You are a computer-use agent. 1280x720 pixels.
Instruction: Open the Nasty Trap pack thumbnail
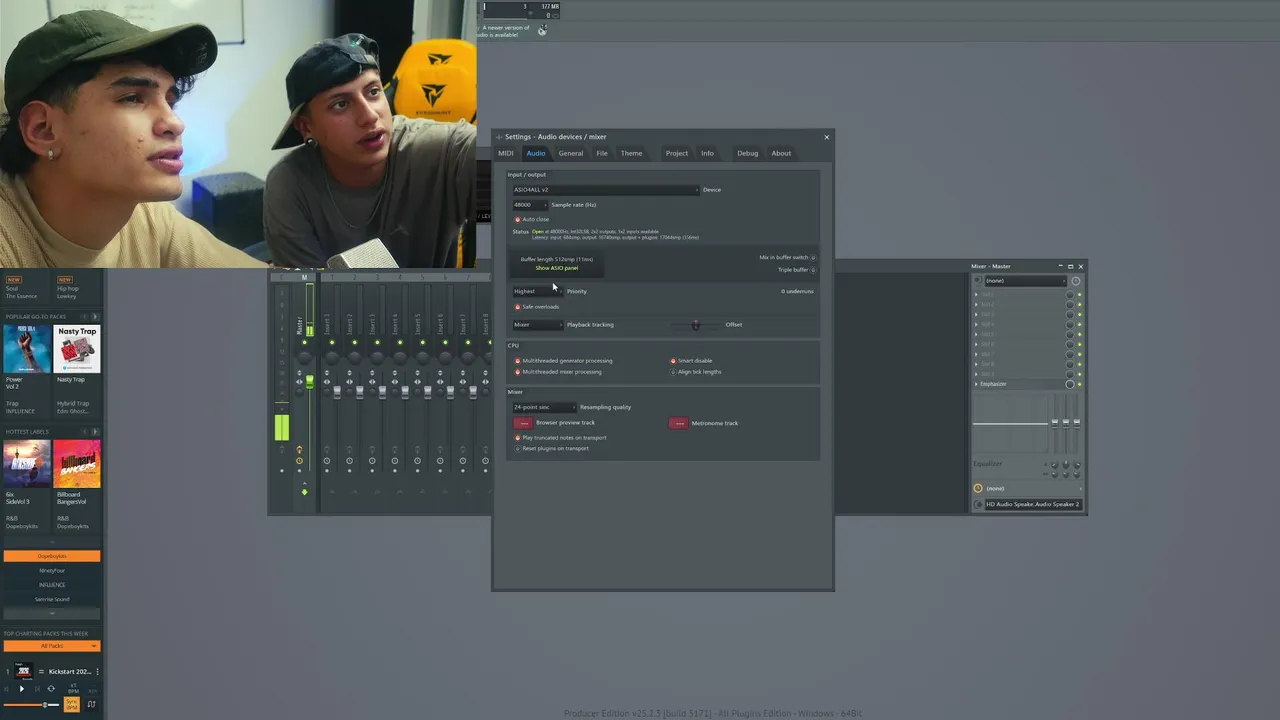point(77,349)
